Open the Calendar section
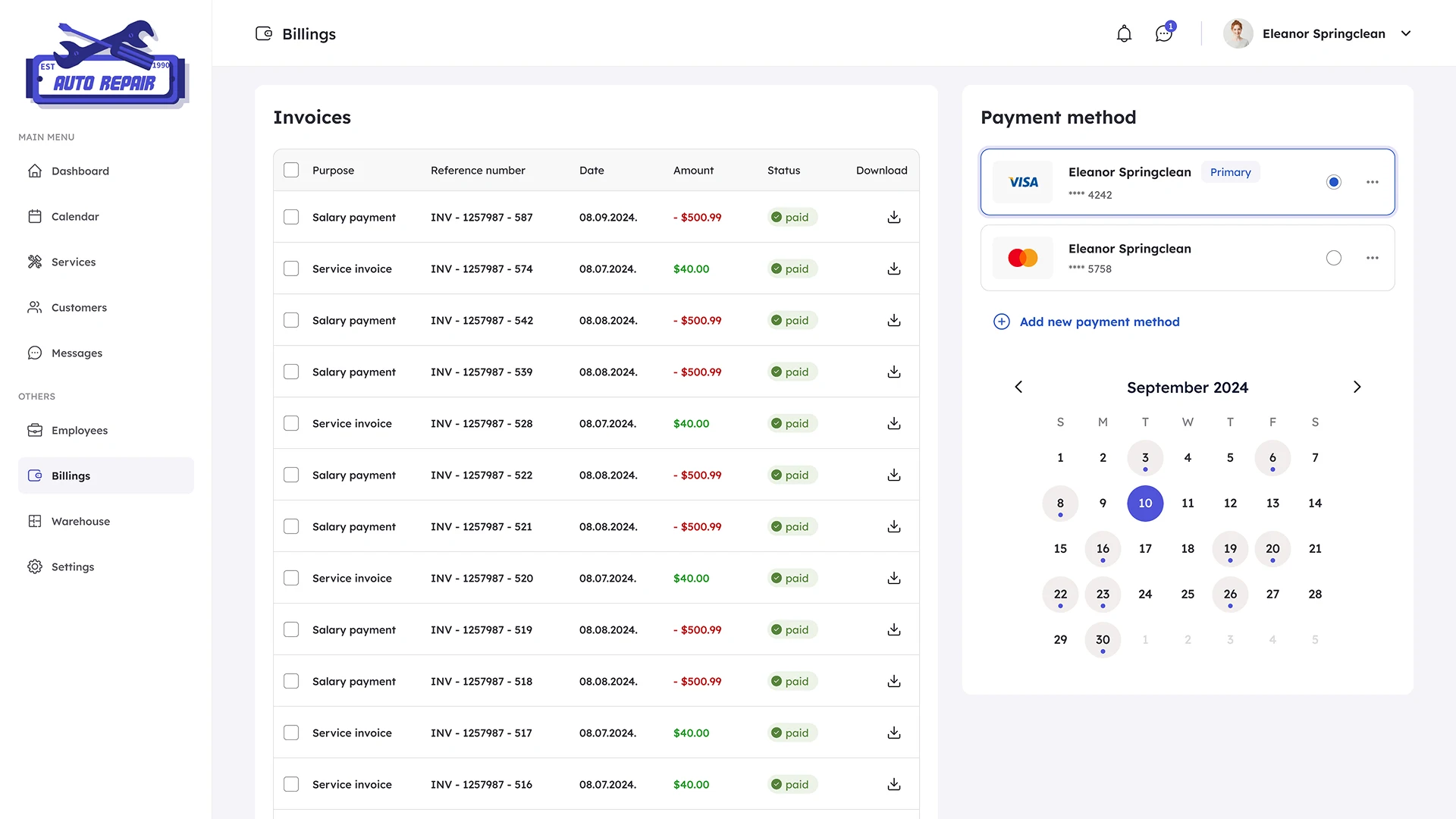Screen dimensions: 1456x819 pyautogui.click(x=74, y=216)
